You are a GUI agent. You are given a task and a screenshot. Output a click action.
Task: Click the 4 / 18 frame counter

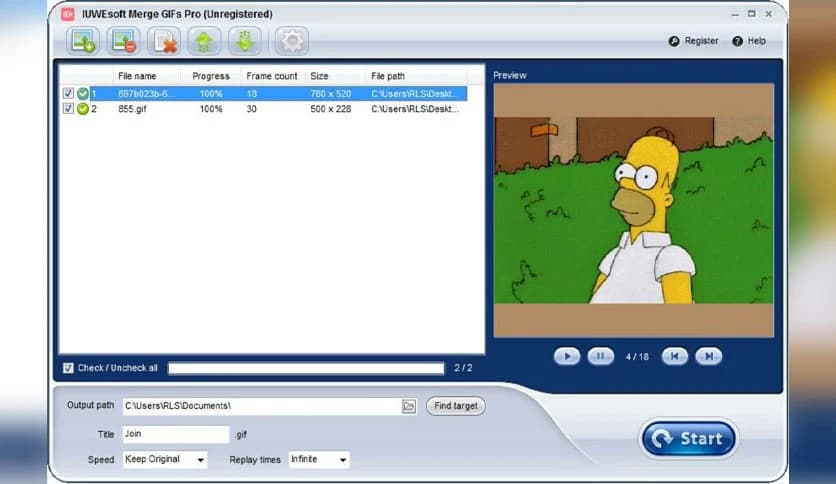tap(637, 357)
